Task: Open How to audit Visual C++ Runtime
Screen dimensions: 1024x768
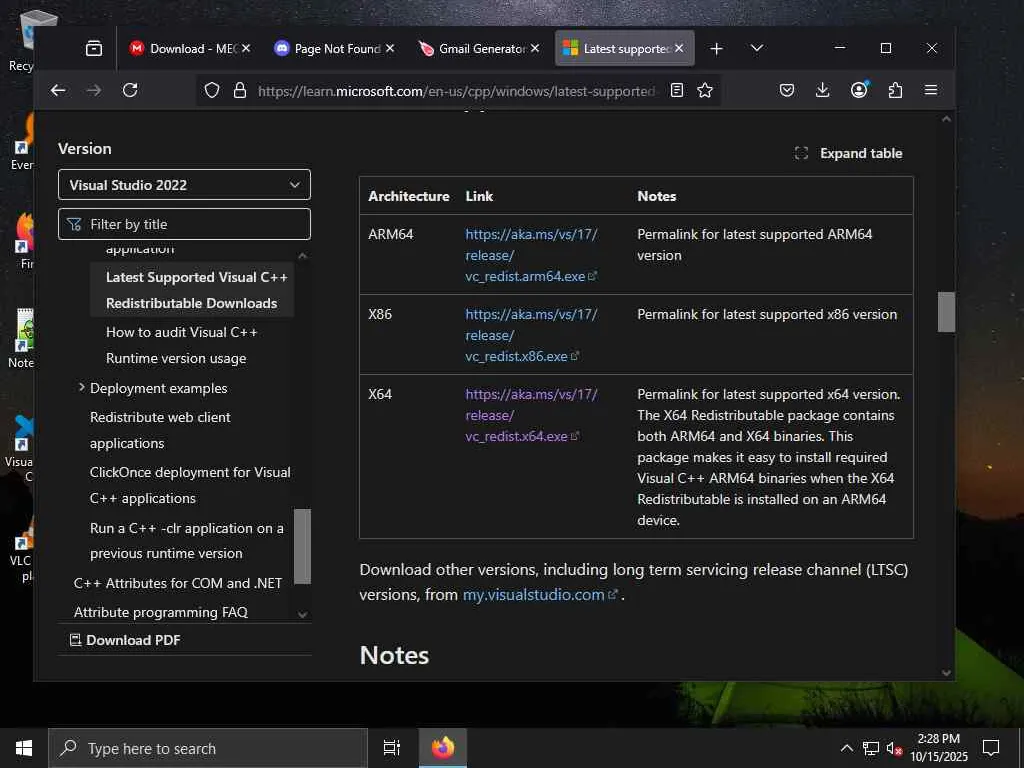Action: 182,345
